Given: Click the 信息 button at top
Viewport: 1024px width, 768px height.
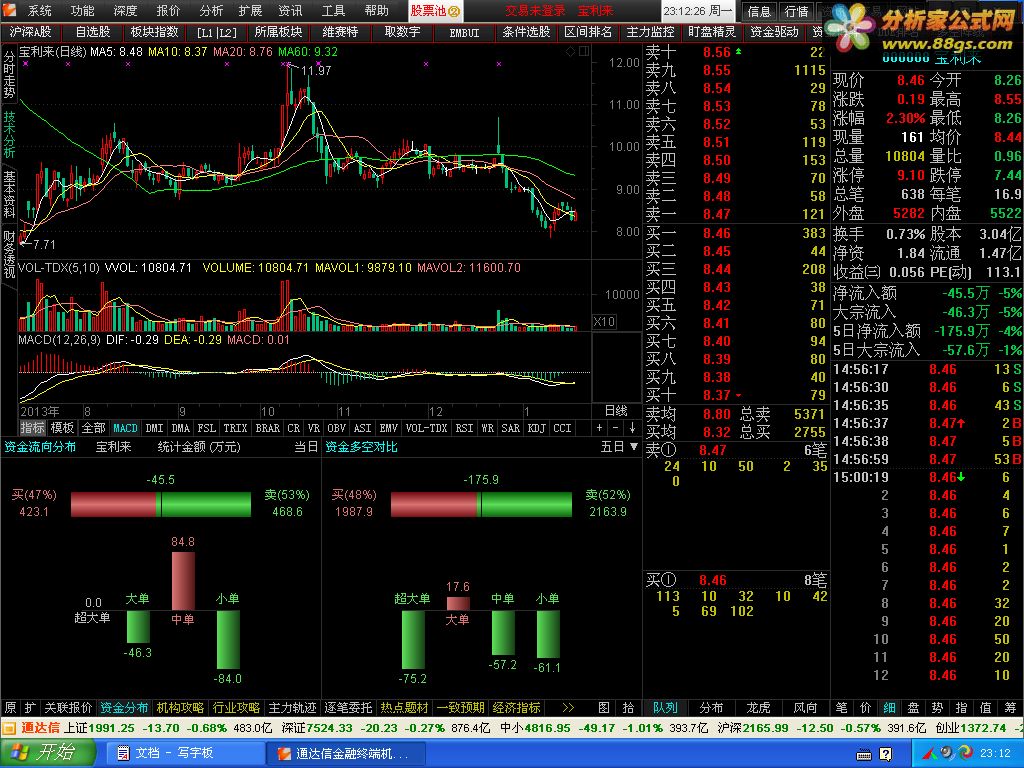Looking at the screenshot, I should click(759, 11).
